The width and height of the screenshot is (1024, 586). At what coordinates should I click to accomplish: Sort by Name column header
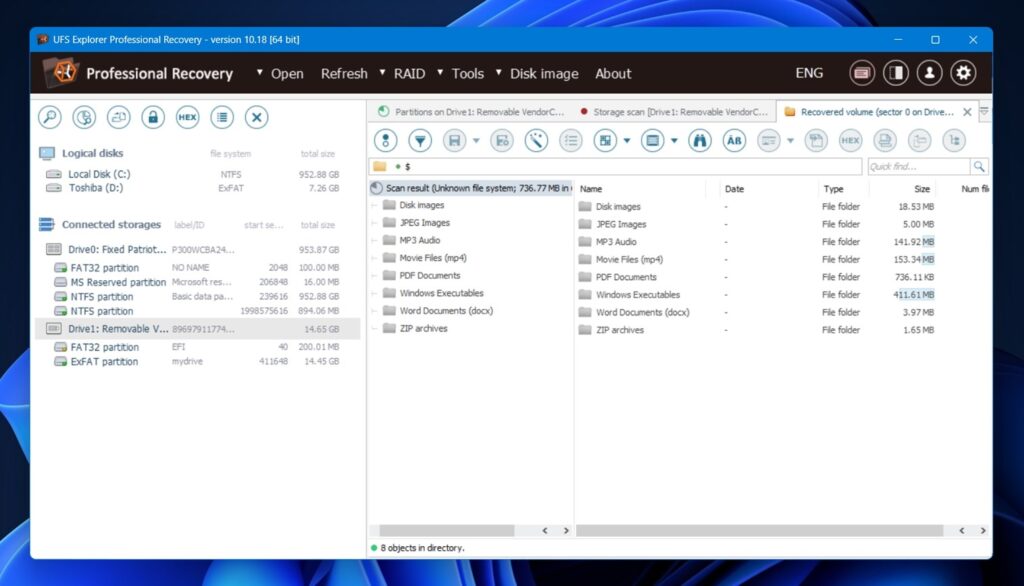(x=591, y=189)
